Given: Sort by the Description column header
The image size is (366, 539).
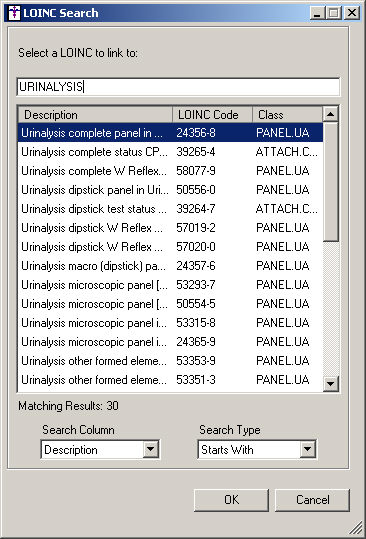Looking at the screenshot, I should tap(95, 114).
